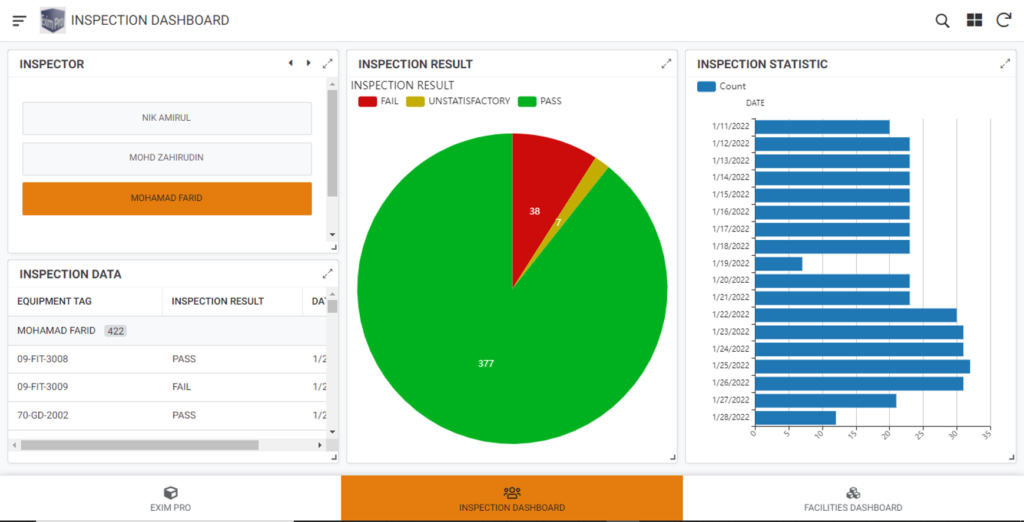Select inspector MOHD ZAHIRUDIN
Image resolution: width=1024 pixels, height=522 pixels.
coord(167,158)
